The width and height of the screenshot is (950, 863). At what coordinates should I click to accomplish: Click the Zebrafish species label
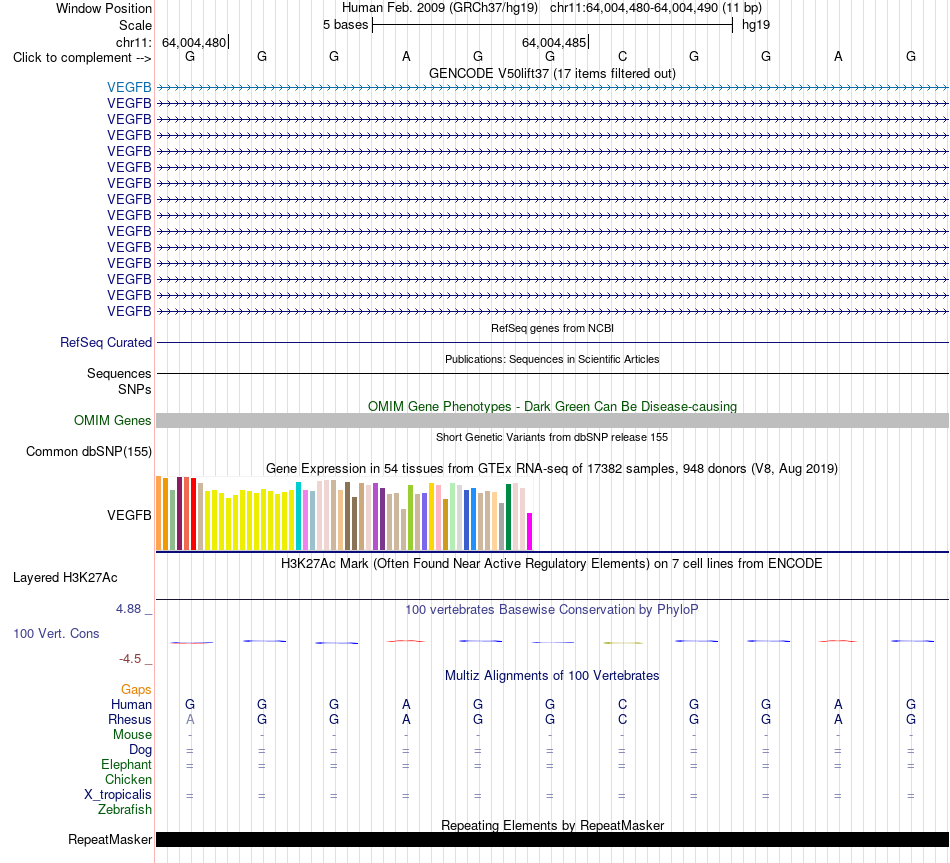125,810
